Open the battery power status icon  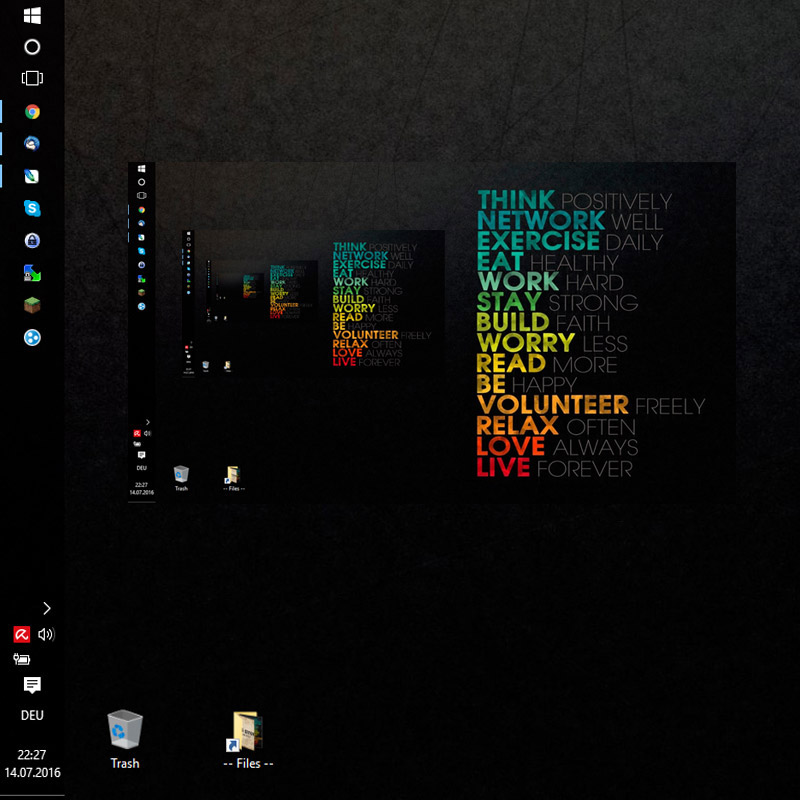[21, 659]
